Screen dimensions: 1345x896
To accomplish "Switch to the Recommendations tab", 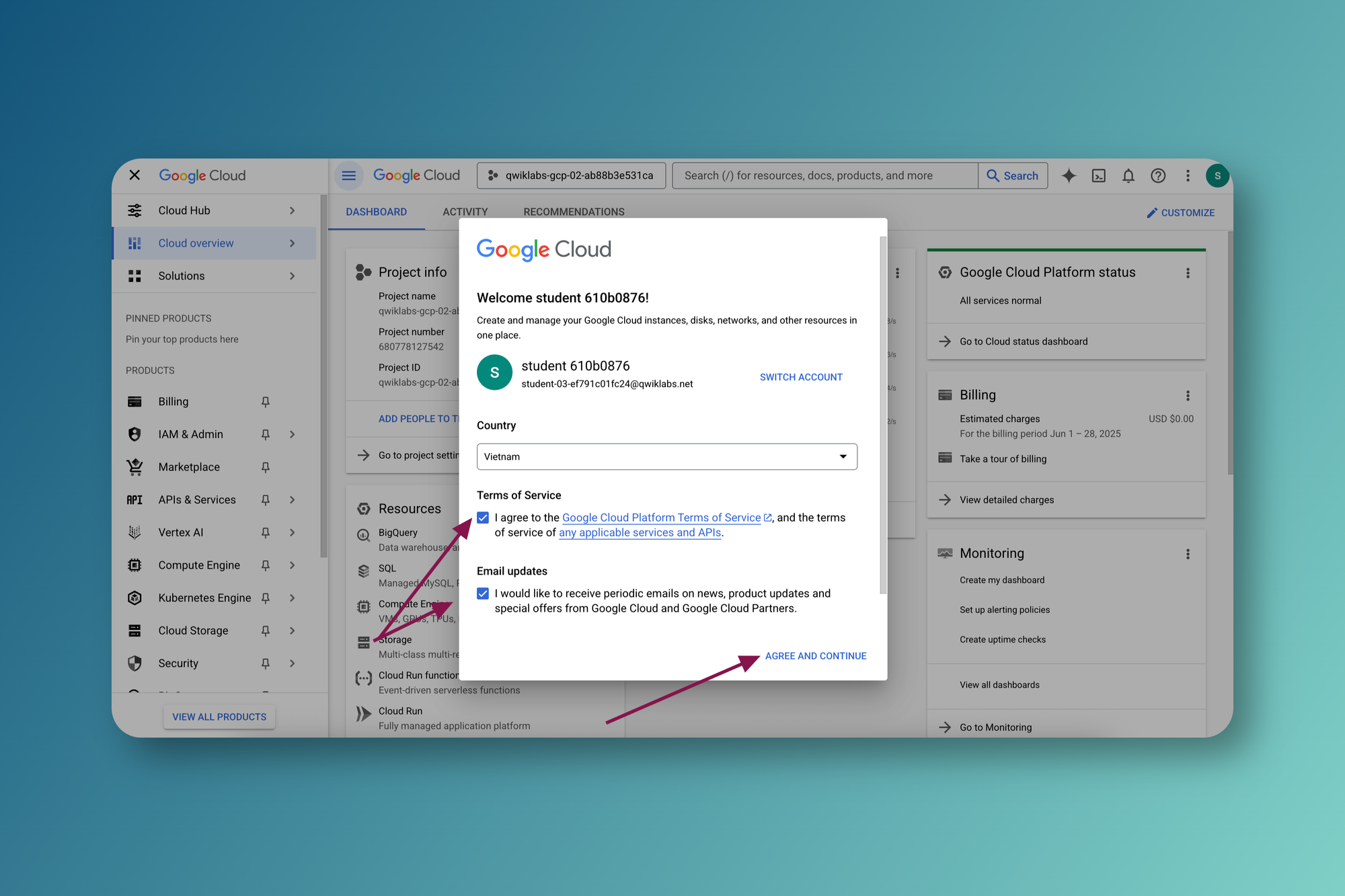I will coord(574,212).
